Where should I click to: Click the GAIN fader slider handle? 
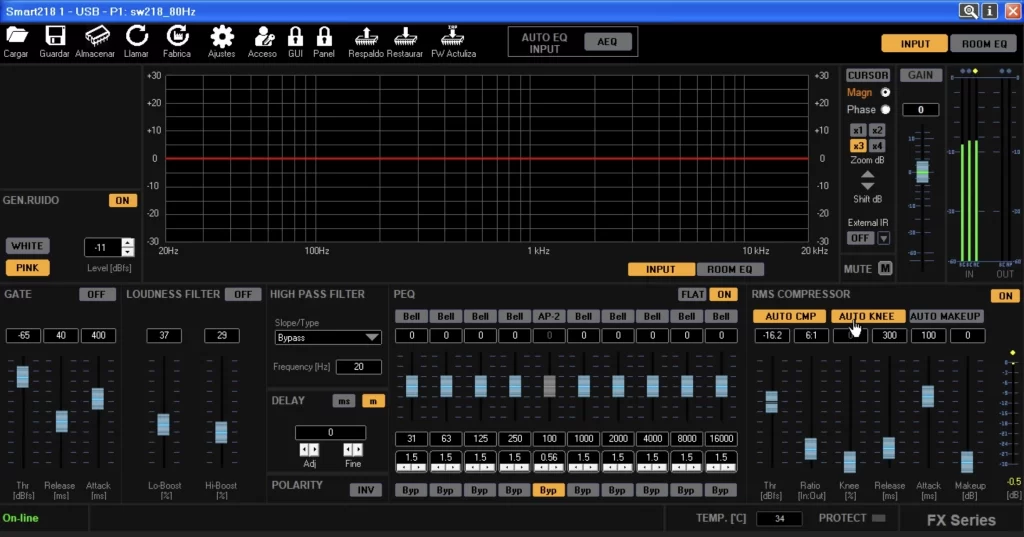click(922, 172)
